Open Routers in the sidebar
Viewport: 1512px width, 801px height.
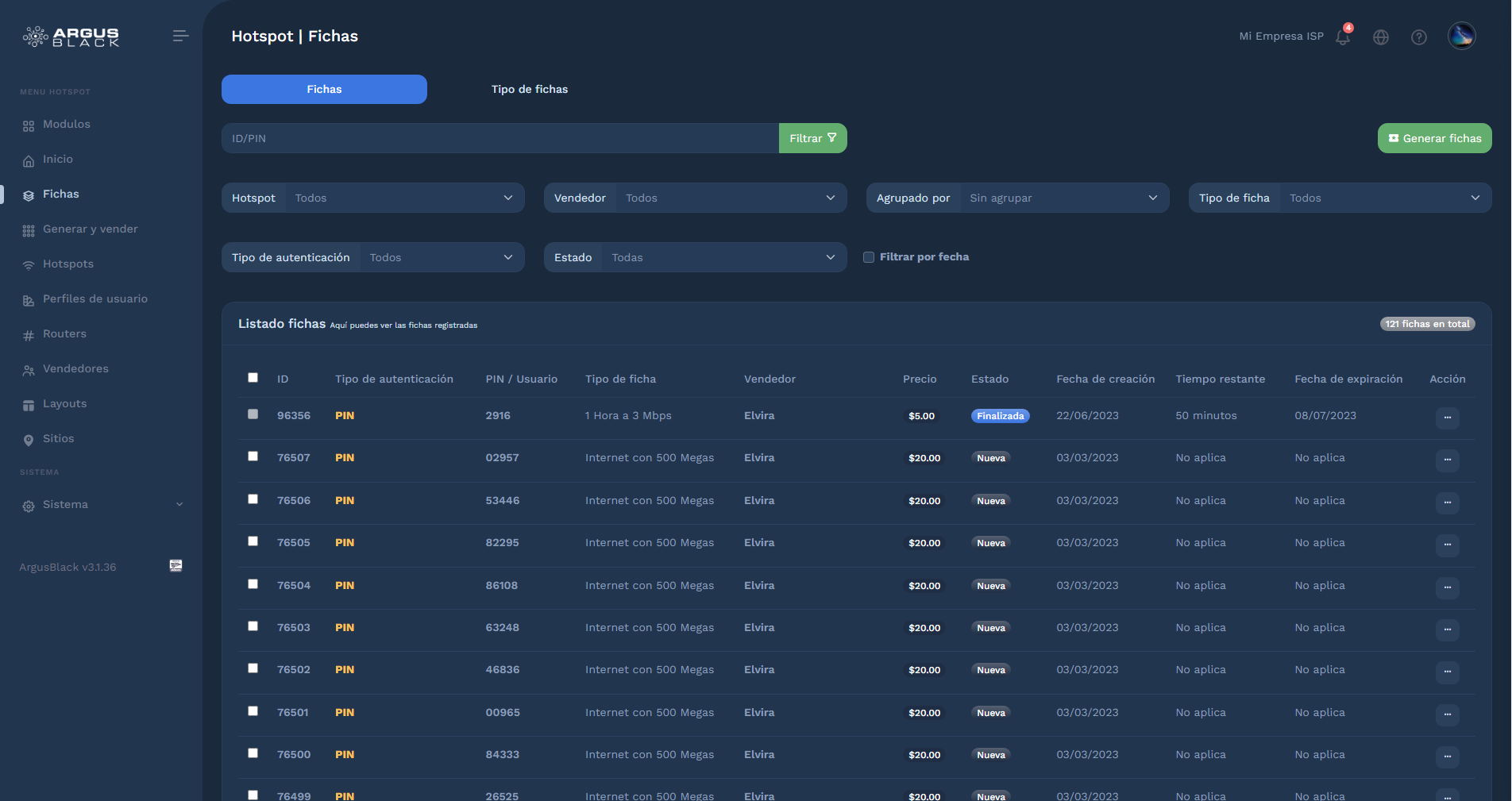[x=64, y=334]
